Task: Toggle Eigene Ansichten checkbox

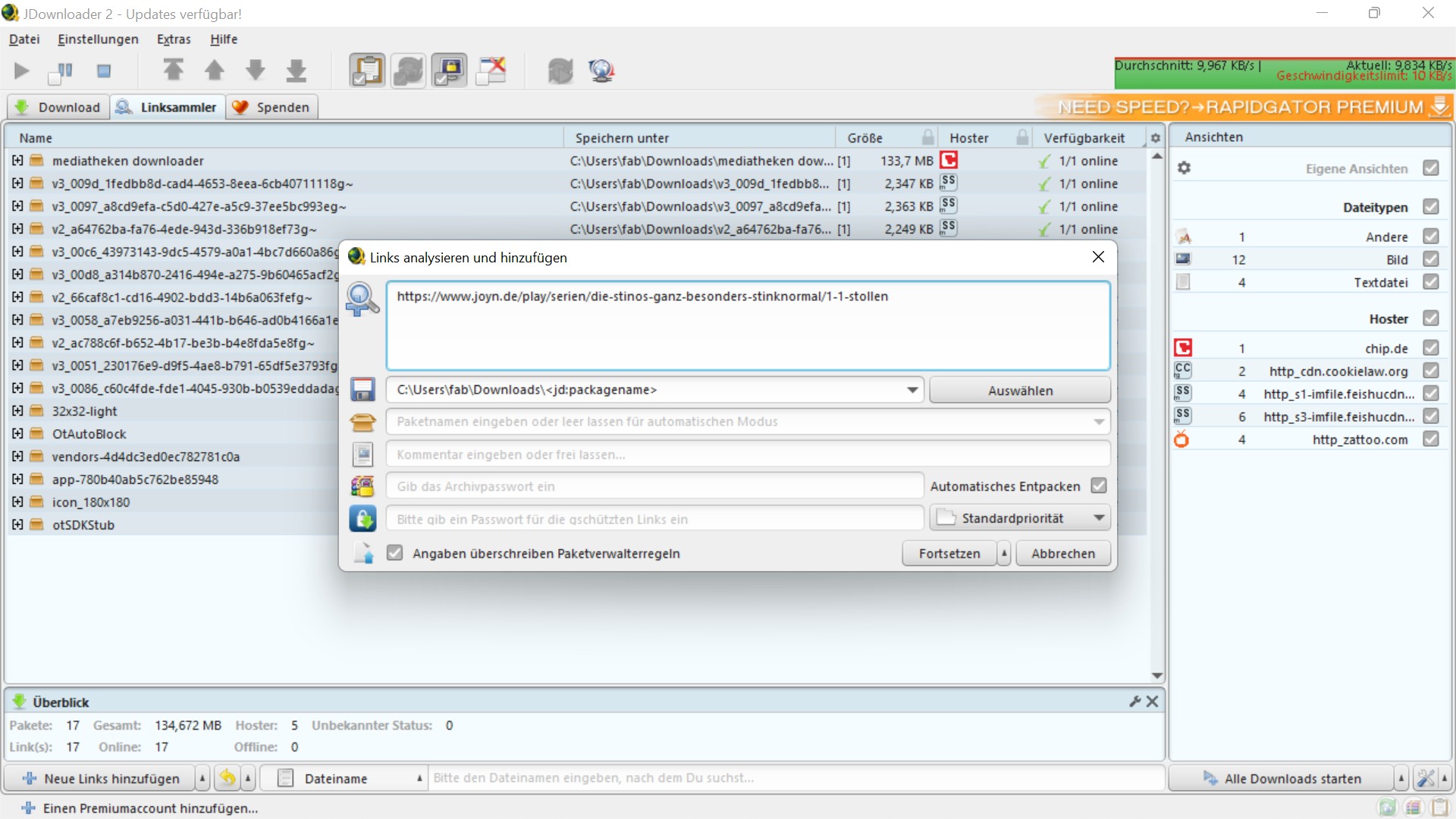Action: click(1431, 168)
